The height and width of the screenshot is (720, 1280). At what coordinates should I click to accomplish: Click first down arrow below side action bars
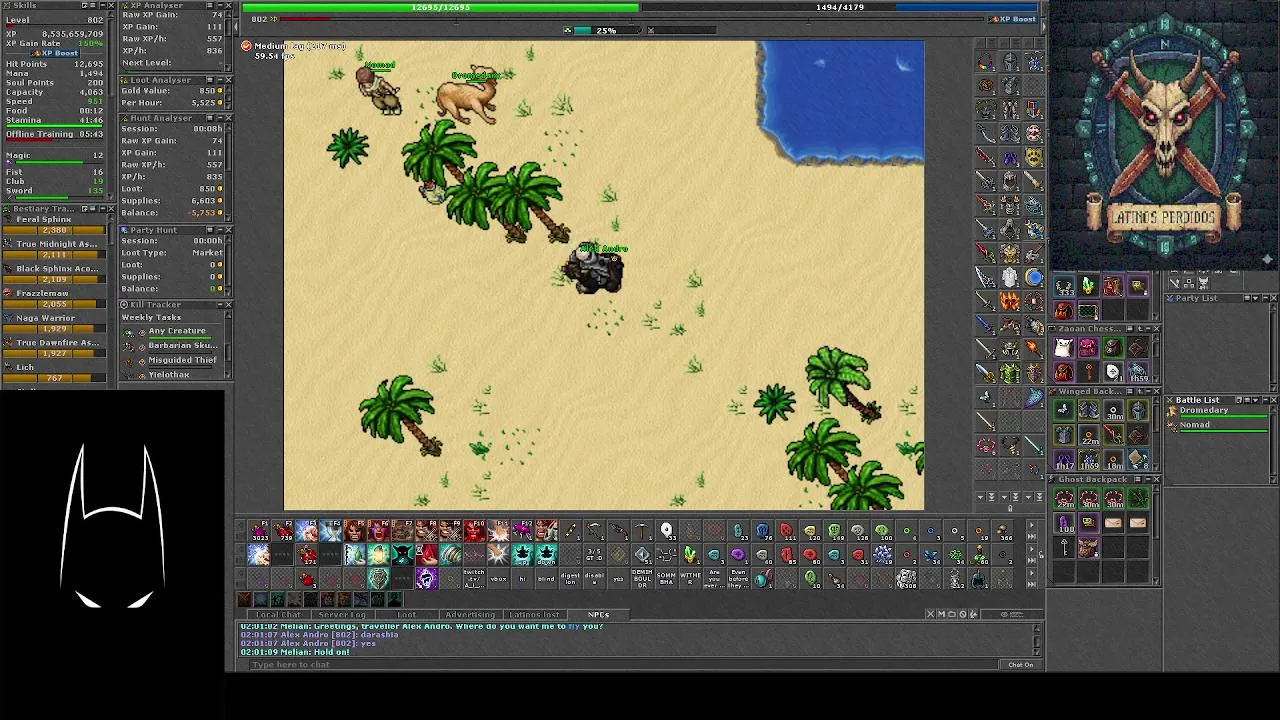(x=980, y=497)
